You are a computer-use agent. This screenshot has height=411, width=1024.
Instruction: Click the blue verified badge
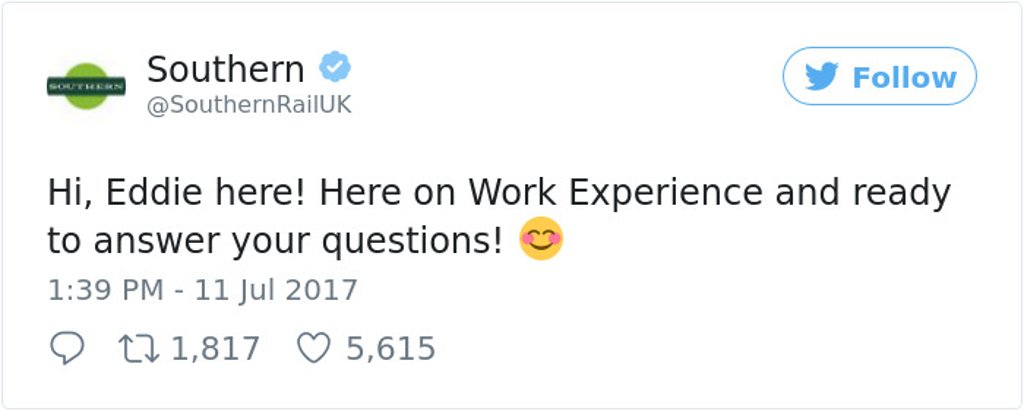(x=334, y=69)
